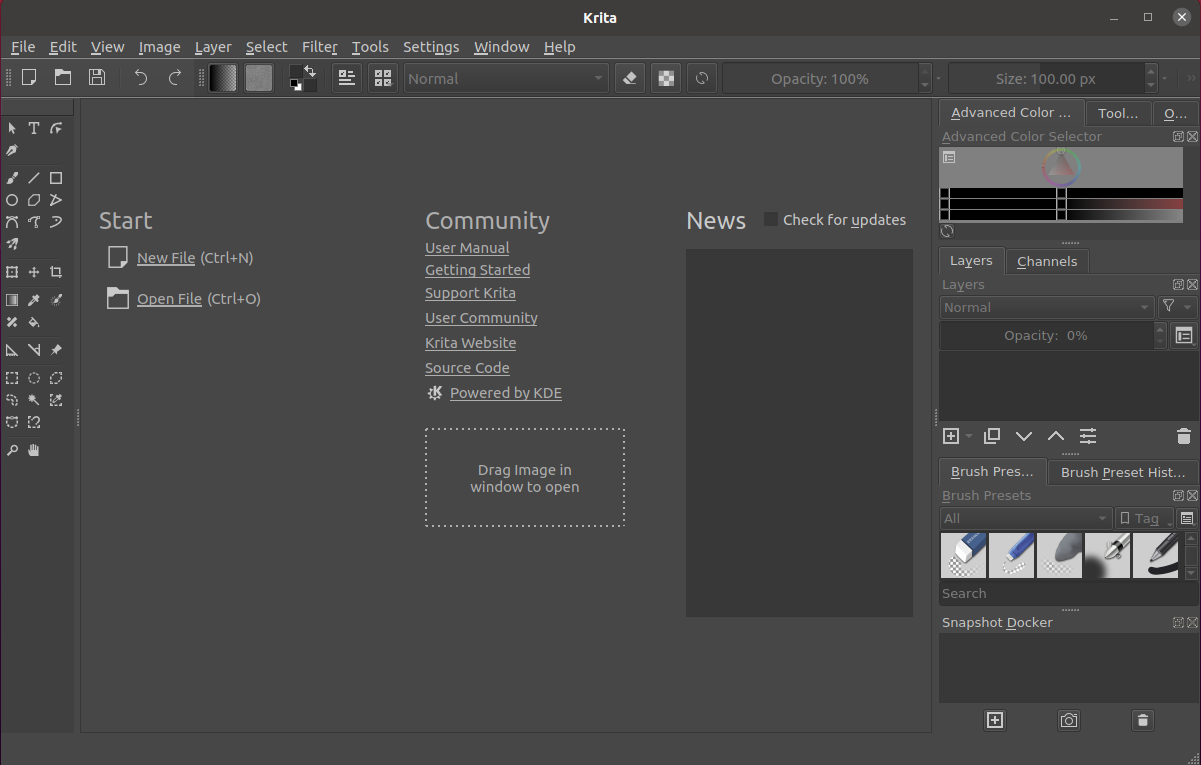Switch to the Channels tab
This screenshot has height=765, width=1201.
pyautogui.click(x=1046, y=261)
